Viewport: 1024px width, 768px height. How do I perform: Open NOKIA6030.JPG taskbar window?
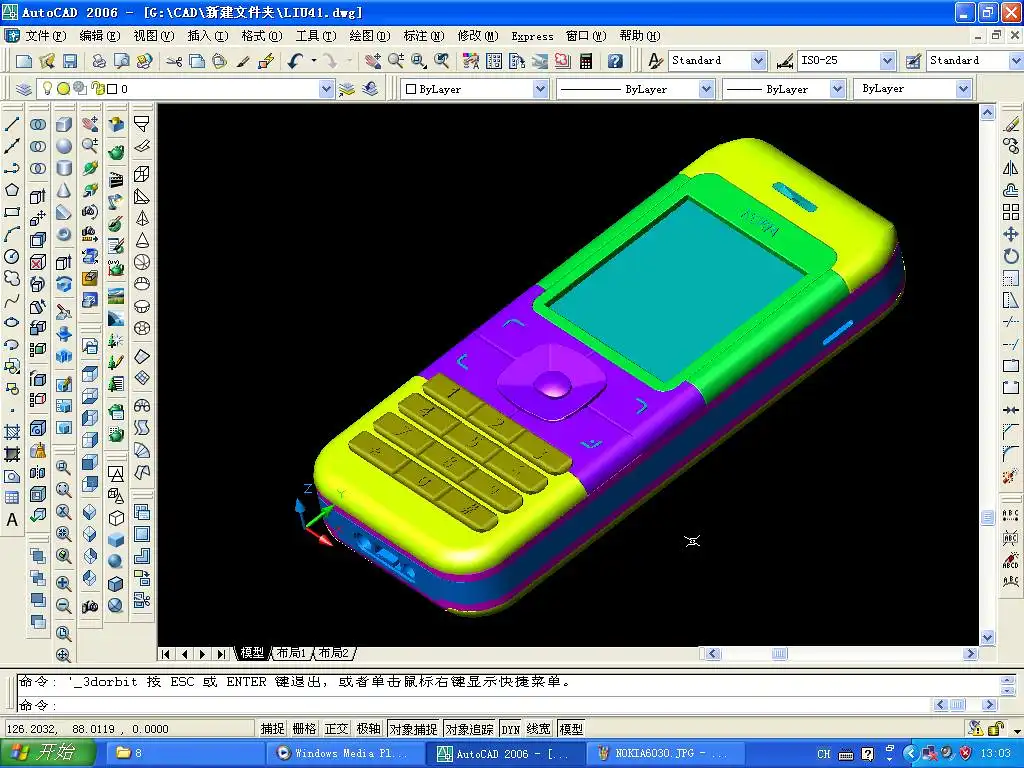pos(664,753)
